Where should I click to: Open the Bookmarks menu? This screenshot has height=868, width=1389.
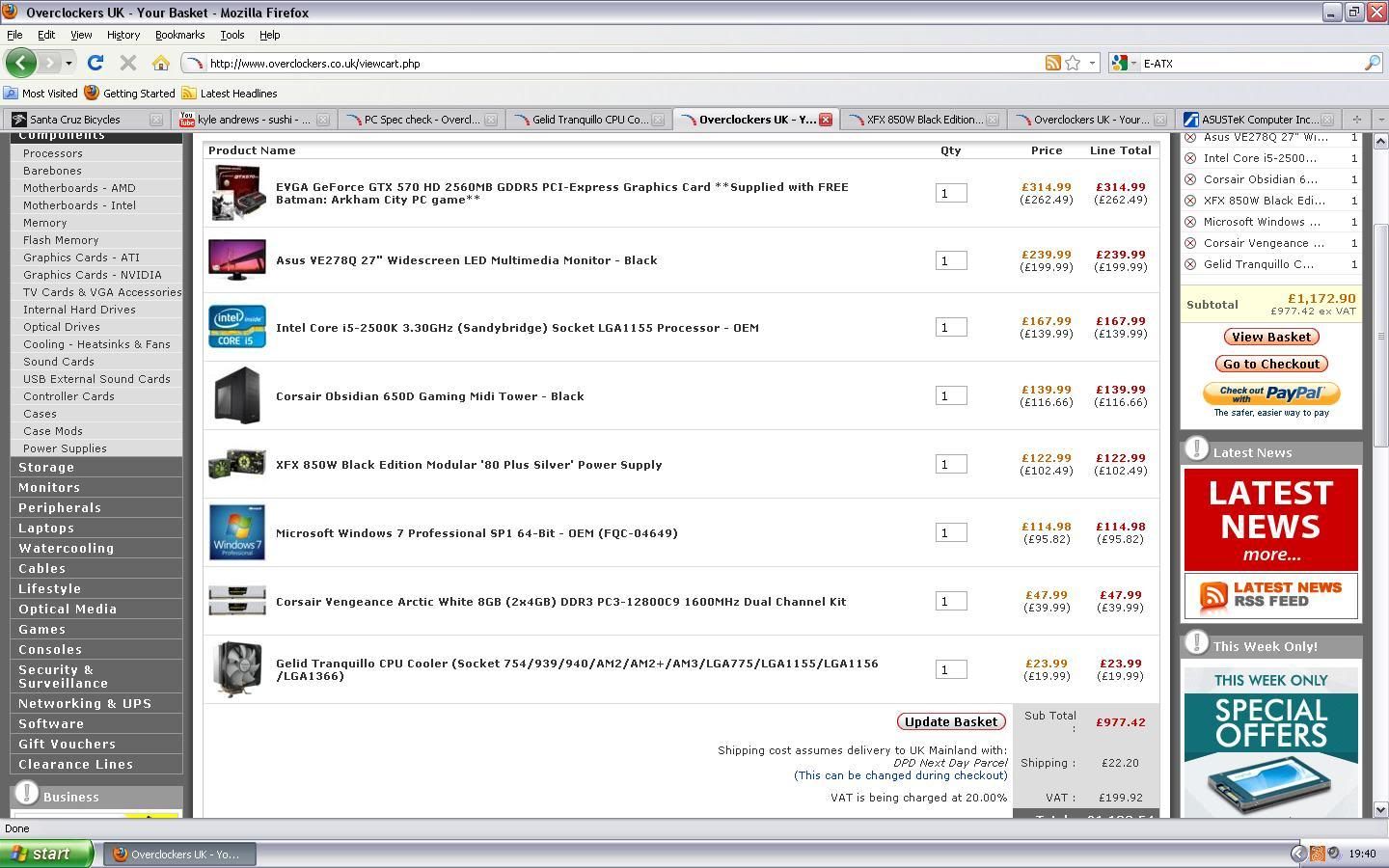179,35
